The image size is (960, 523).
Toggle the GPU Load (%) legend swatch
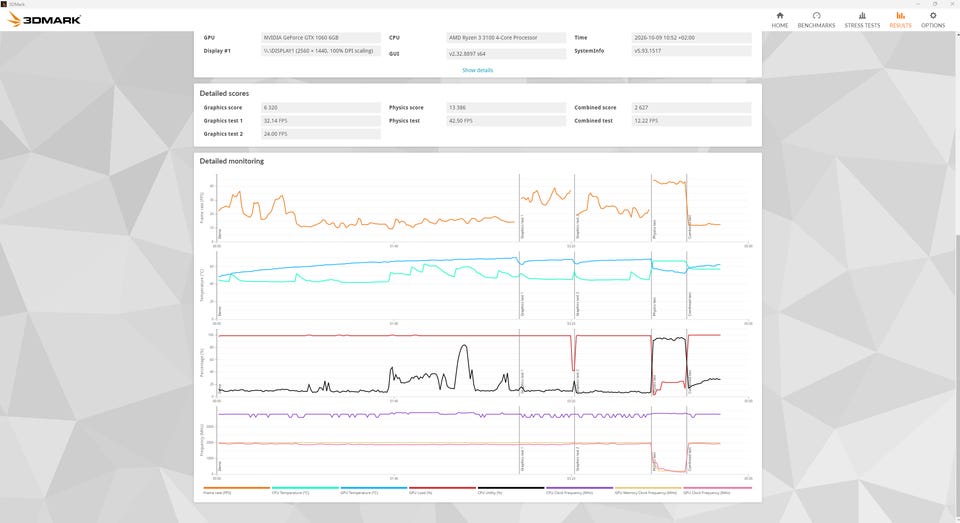coord(442,490)
